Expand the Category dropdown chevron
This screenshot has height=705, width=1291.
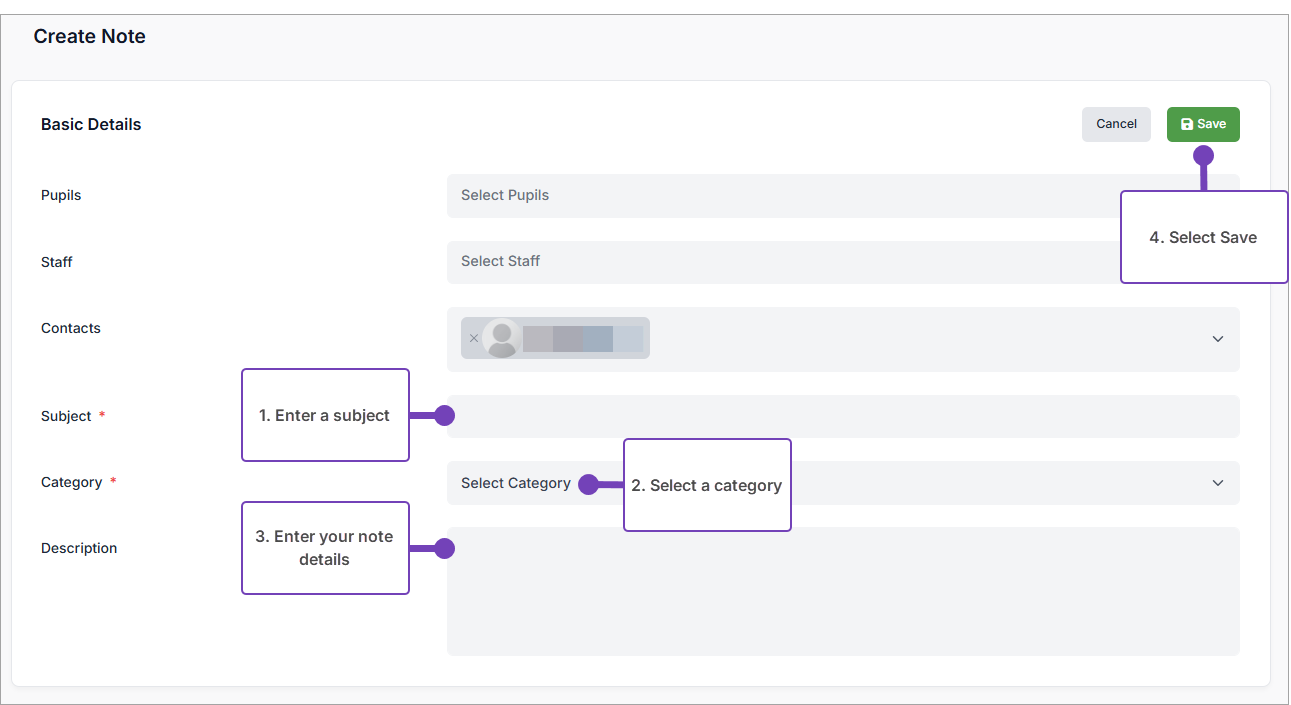point(1217,483)
